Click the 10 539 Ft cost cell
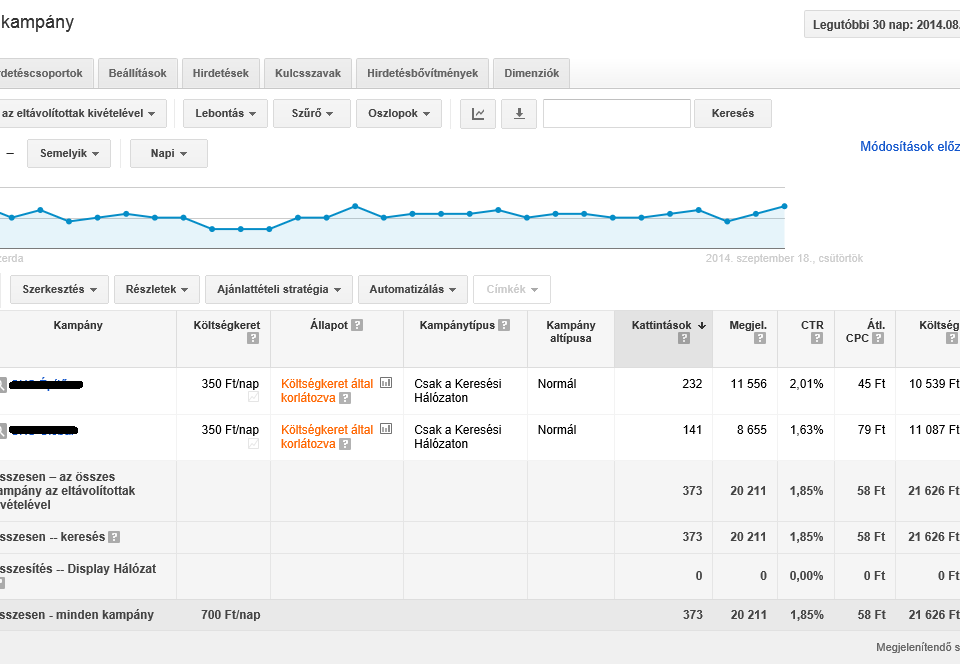This screenshot has width=960, height=670. [934, 384]
